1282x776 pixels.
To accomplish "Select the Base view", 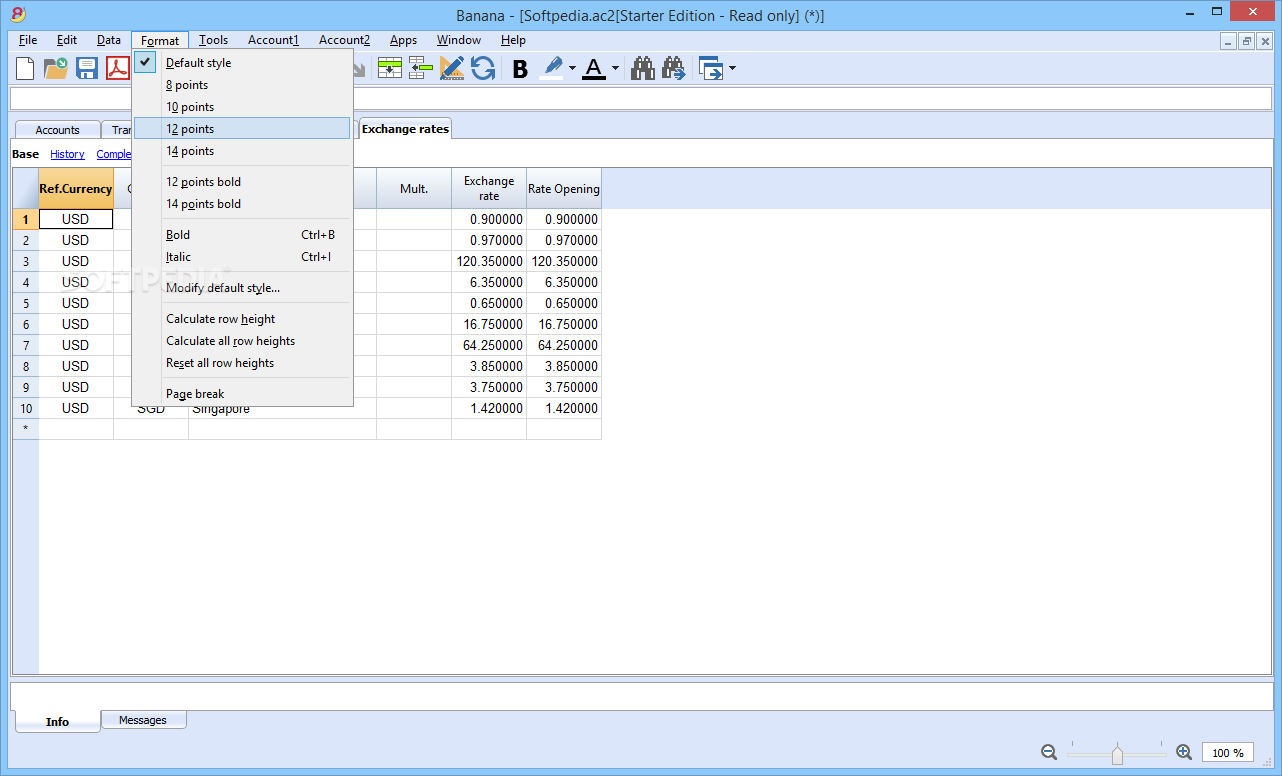I will 26,154.
